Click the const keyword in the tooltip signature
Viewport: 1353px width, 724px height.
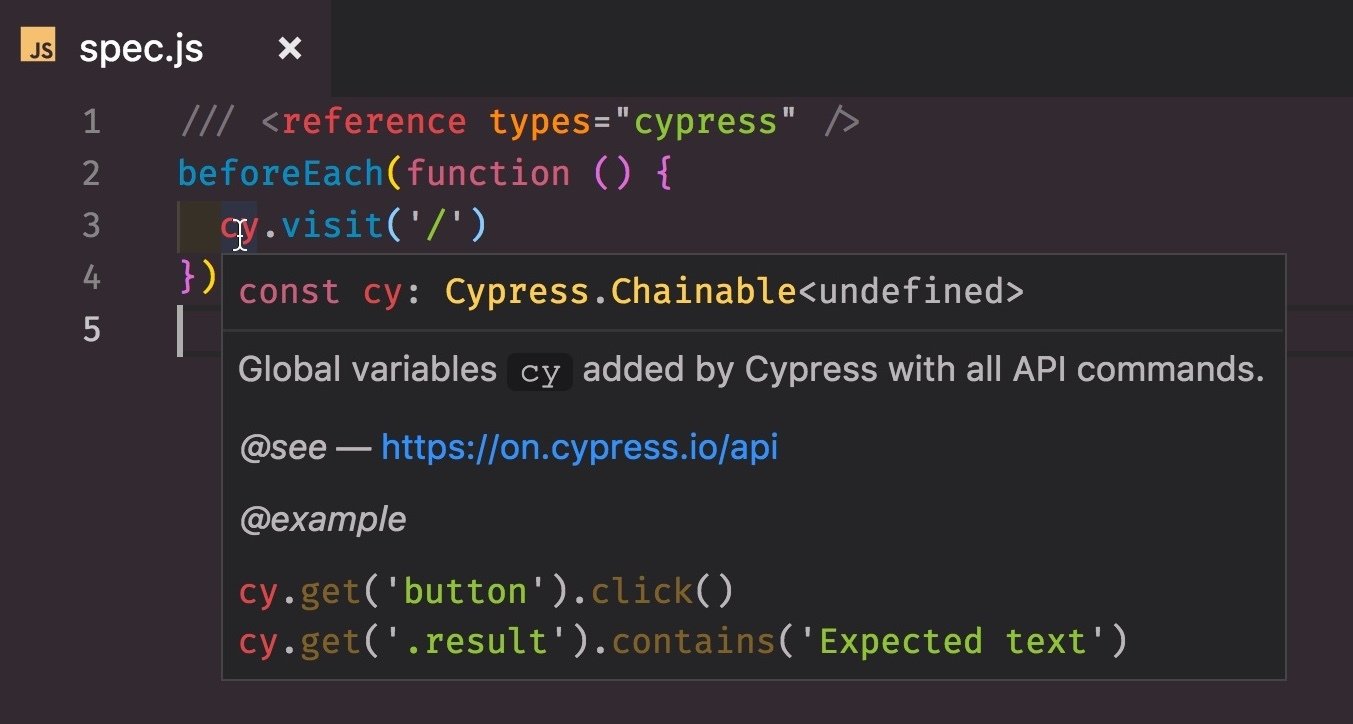[x=290, y=291]
